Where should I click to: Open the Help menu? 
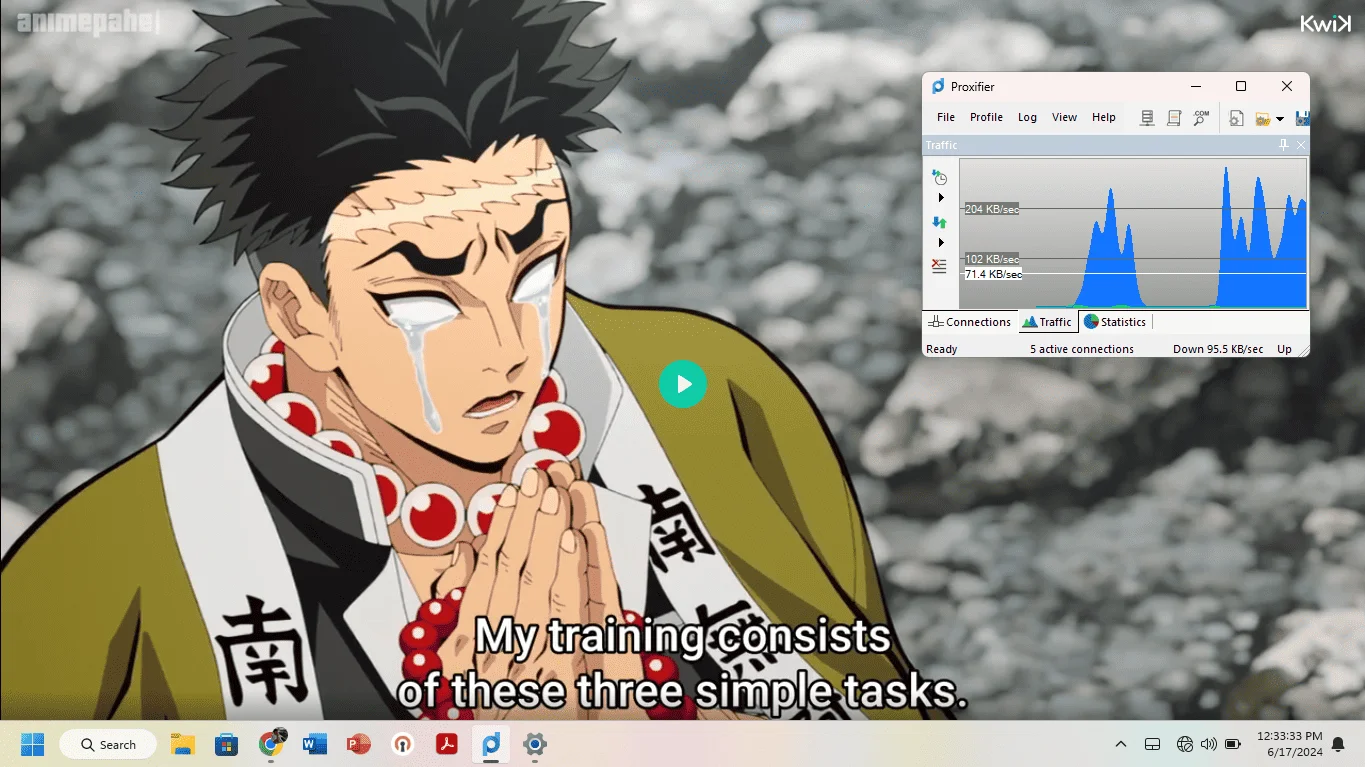coord(1103,117)
